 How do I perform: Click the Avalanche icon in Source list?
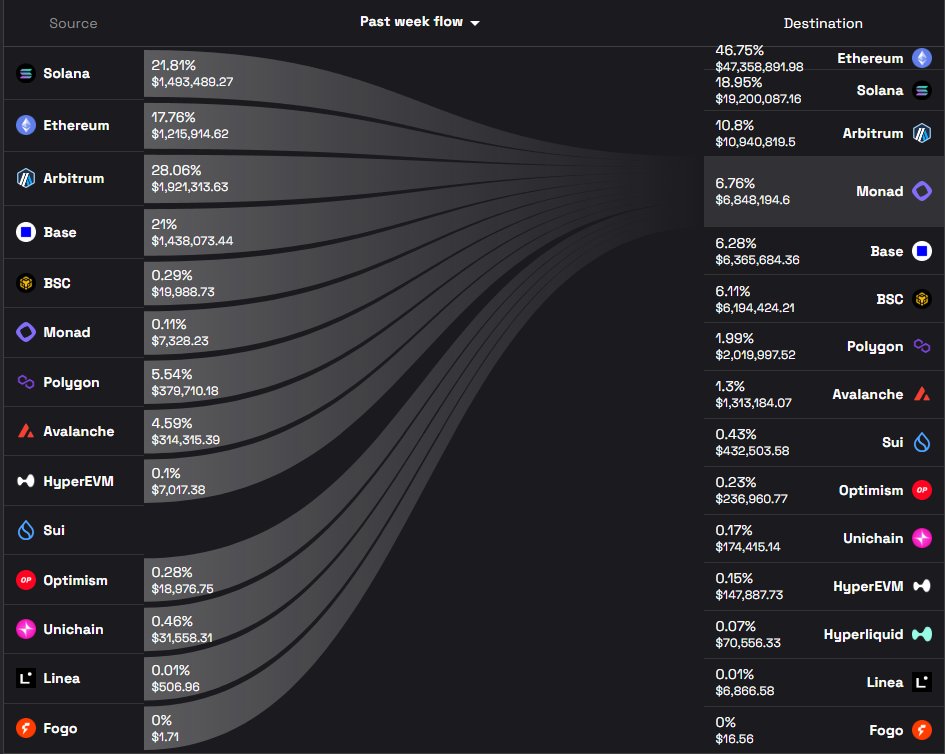(26, 431)
